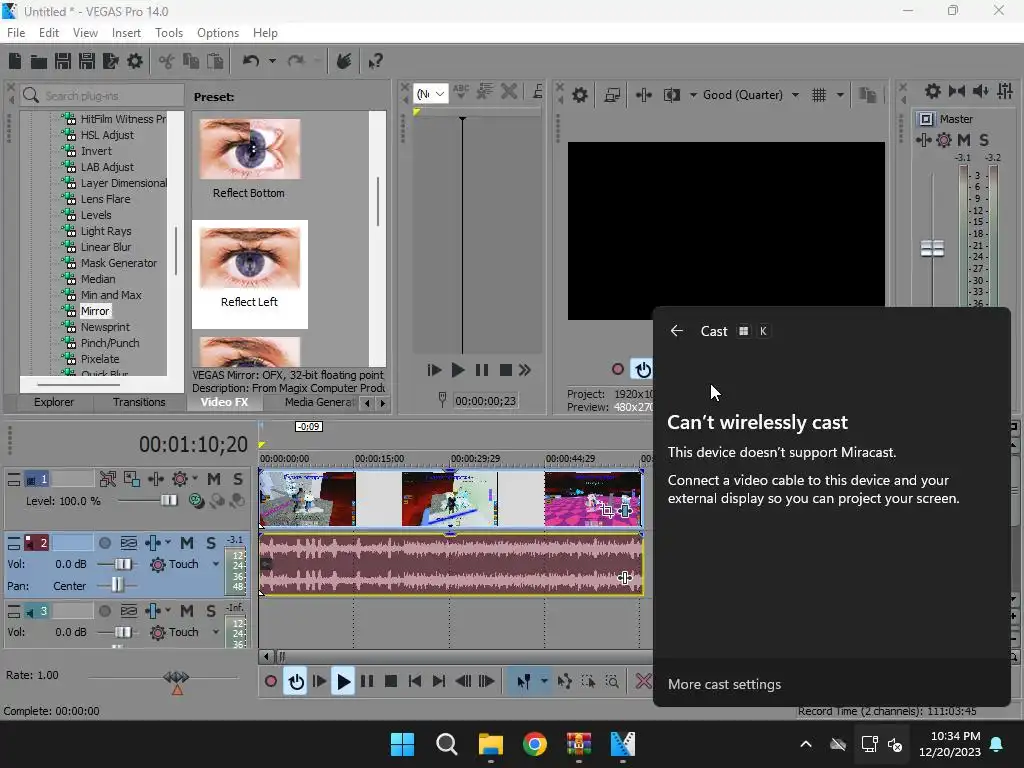Screen dimensions: 1024x768
Task: Open Master bus FX gear icon
Action: coord(944,140)
